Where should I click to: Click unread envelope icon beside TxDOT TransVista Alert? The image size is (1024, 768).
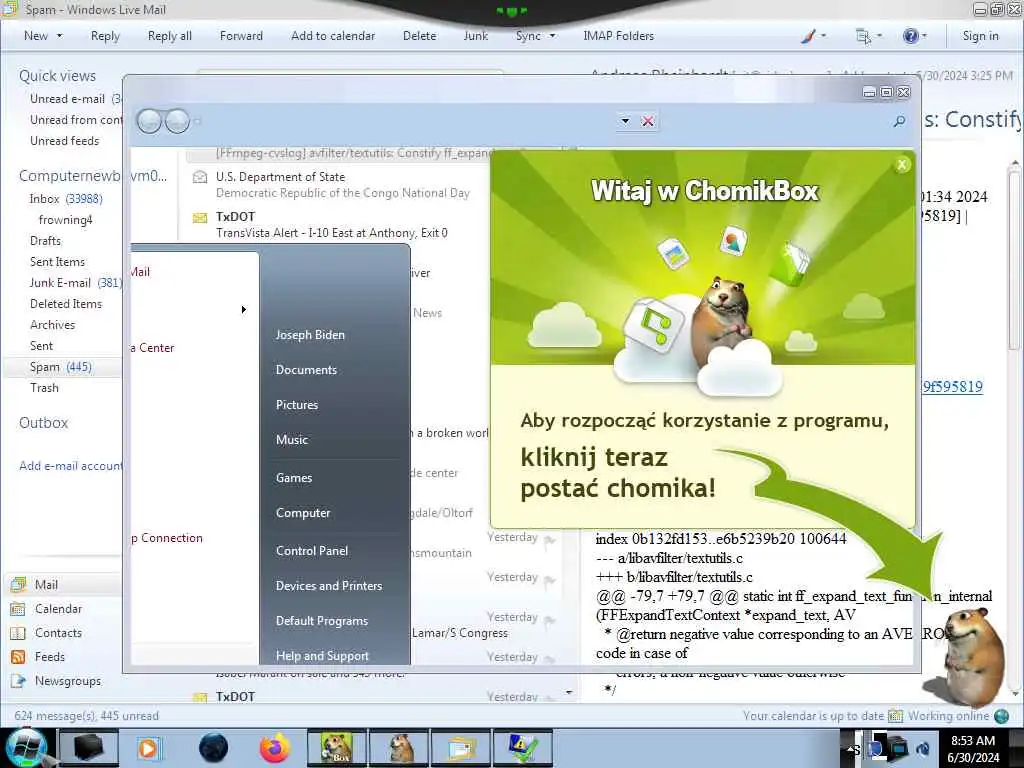coord(200,217)
